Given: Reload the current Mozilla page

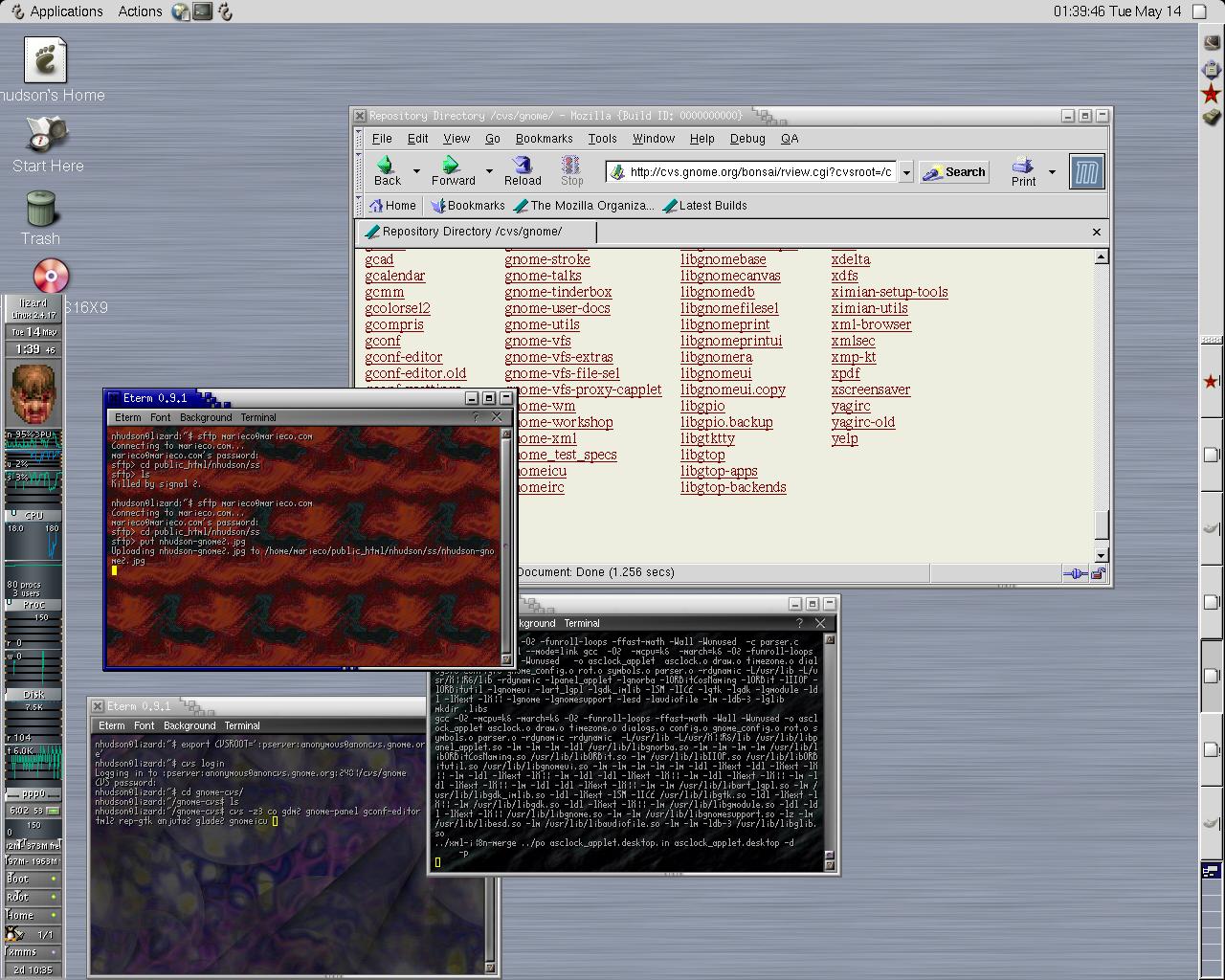Looking at the screenshot, I should point(523,171).
